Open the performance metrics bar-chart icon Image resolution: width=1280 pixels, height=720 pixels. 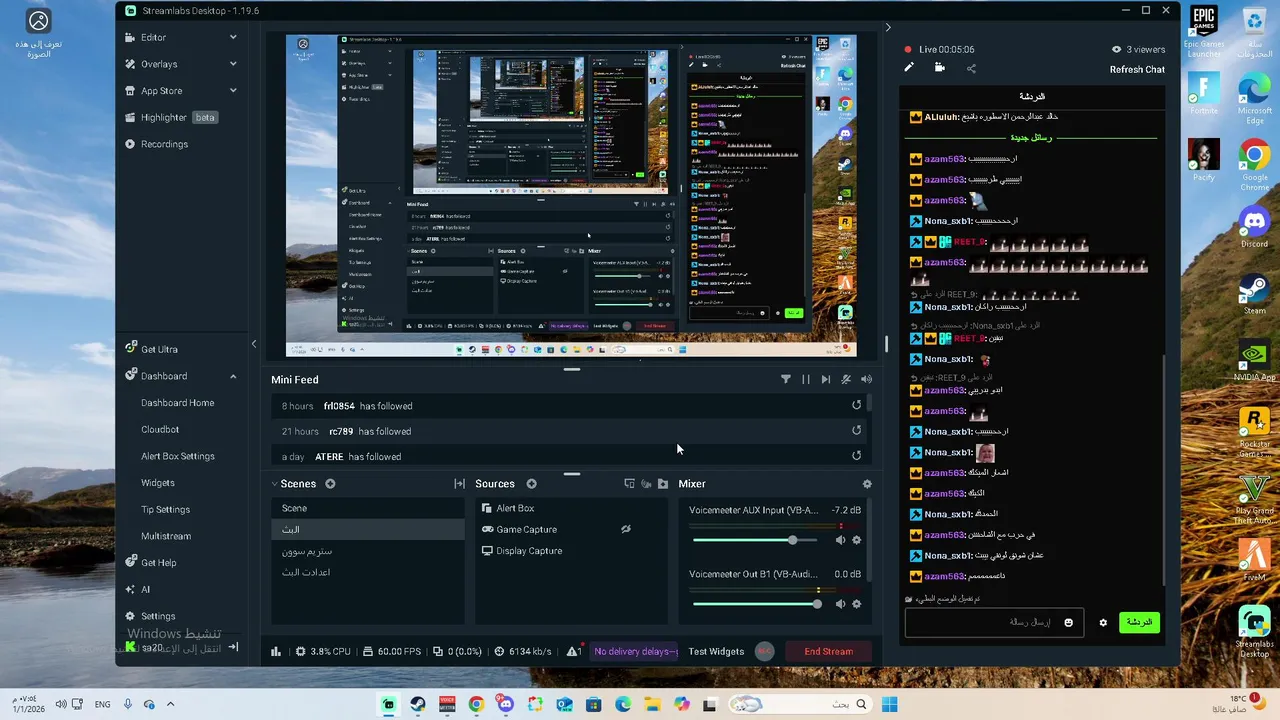[x=276, y=651]
